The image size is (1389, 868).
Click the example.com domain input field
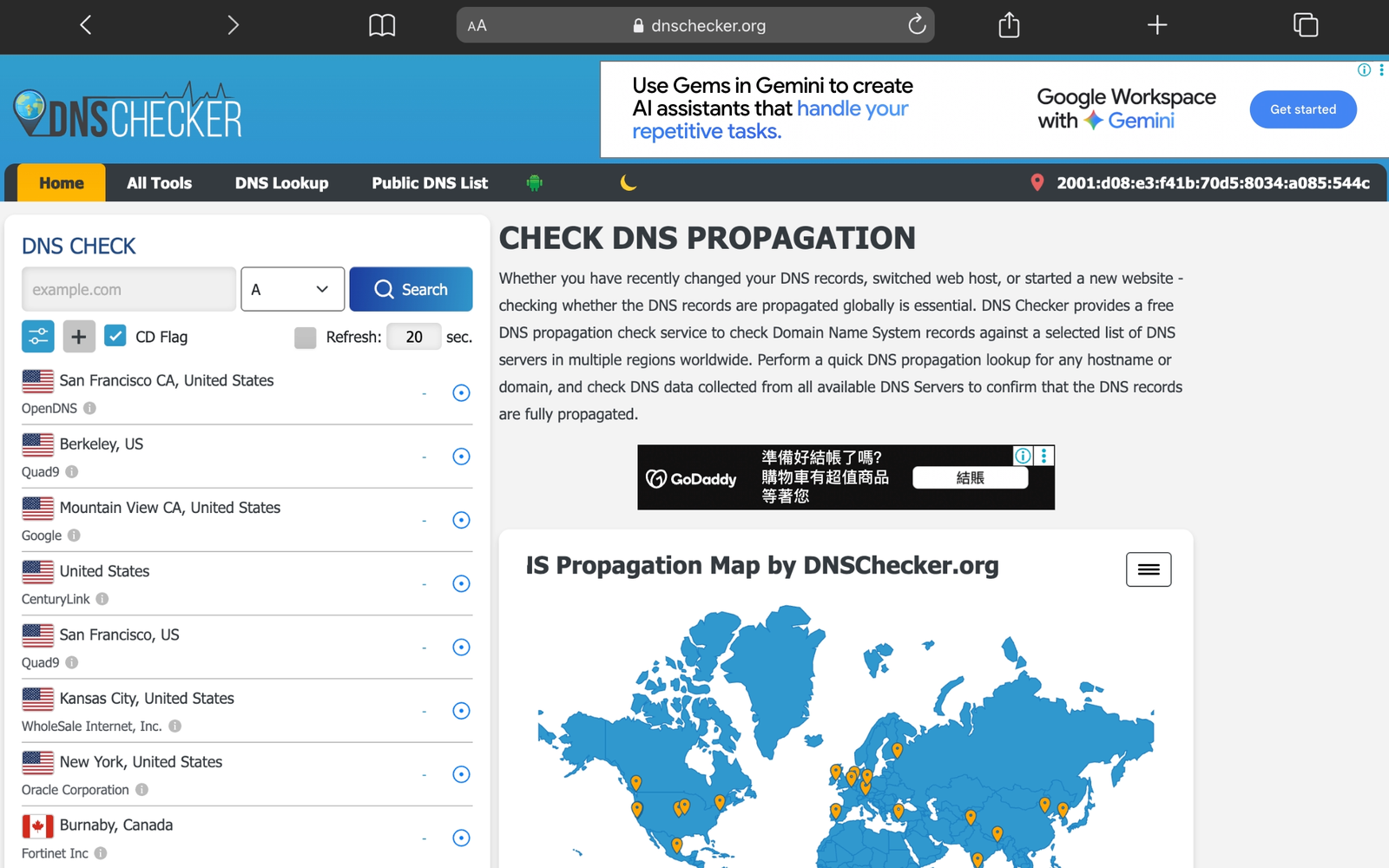tap(128, 289)
